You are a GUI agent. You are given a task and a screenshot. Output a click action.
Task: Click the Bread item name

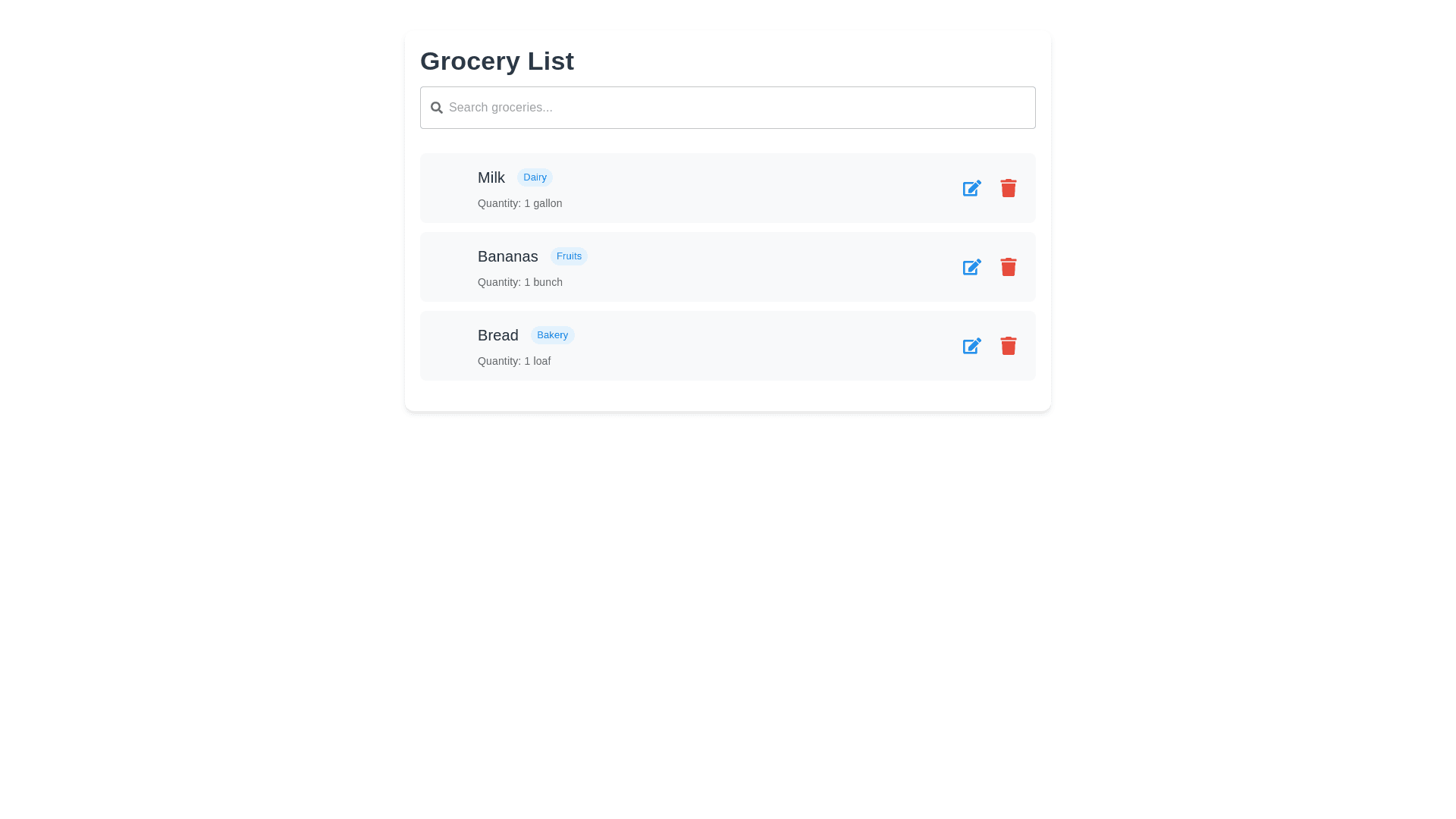[497, 335]
